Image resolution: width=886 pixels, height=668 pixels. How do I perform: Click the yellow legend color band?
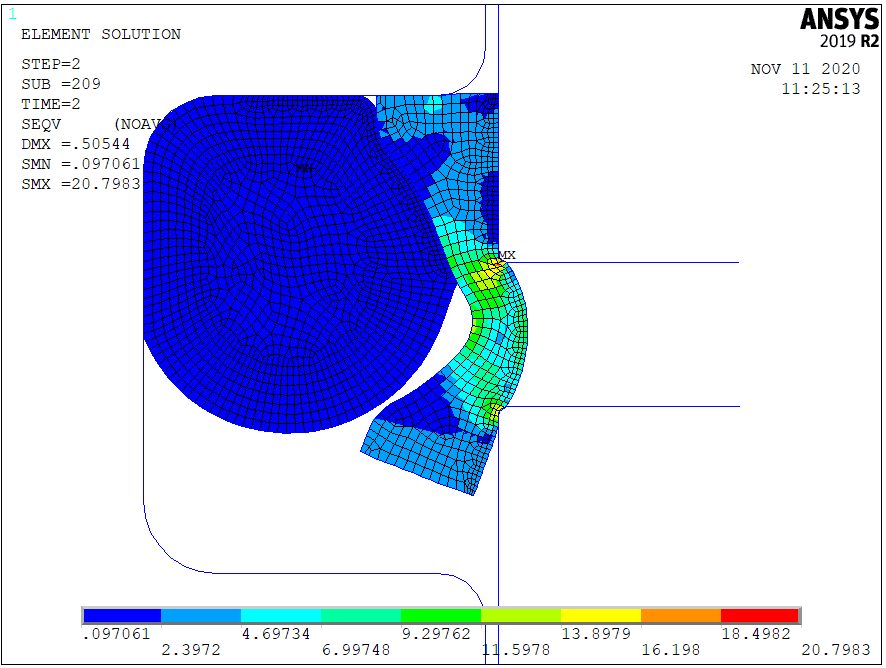click(601, 615)
